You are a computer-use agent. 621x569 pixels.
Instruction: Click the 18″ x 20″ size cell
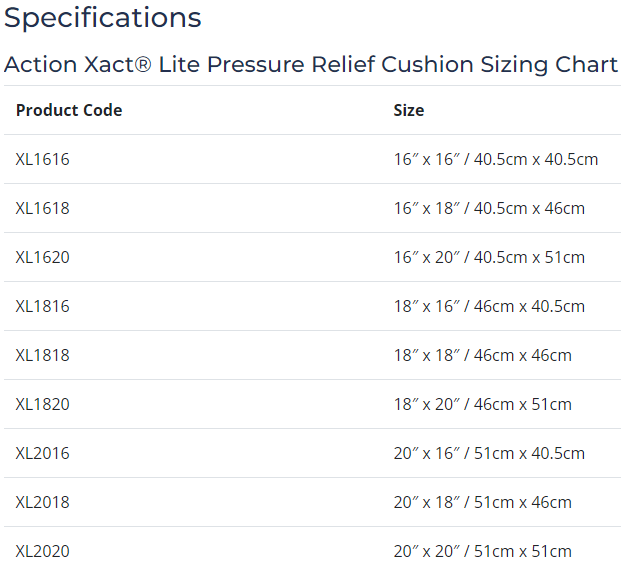point(482,404)
